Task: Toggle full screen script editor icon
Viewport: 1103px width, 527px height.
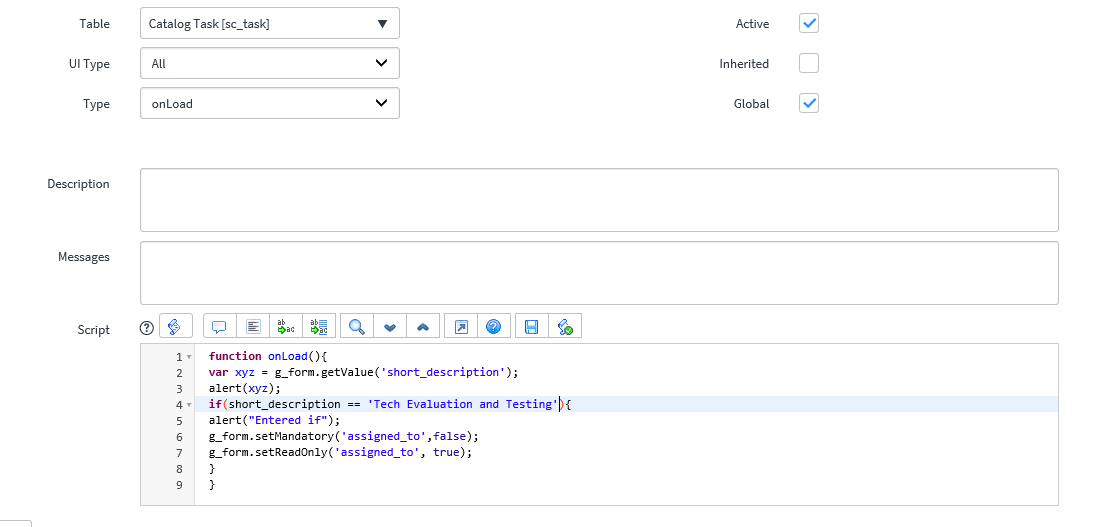Action: 461,326
